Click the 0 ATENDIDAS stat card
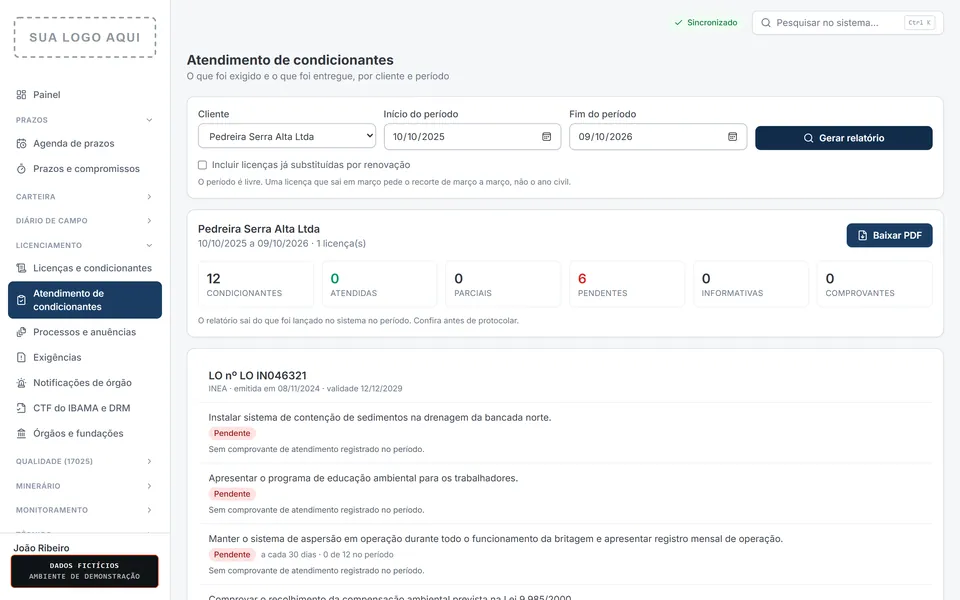The width and height of the screenshot is (960, 600). [379, 284]
